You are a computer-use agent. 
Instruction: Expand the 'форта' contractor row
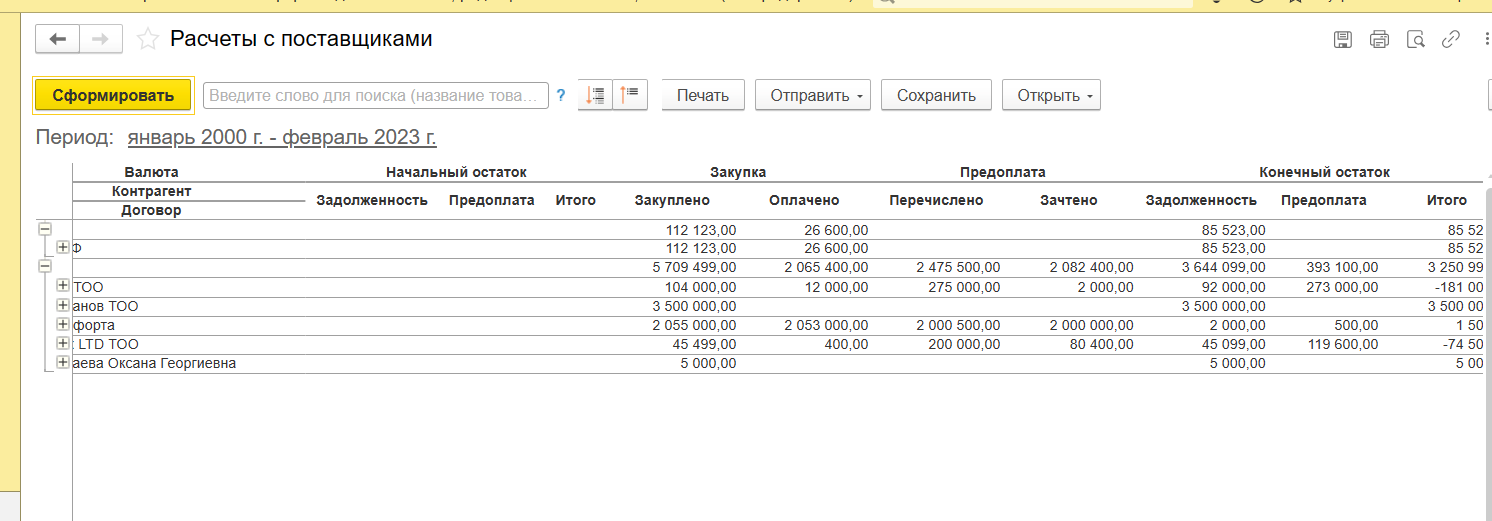(63, 325)
